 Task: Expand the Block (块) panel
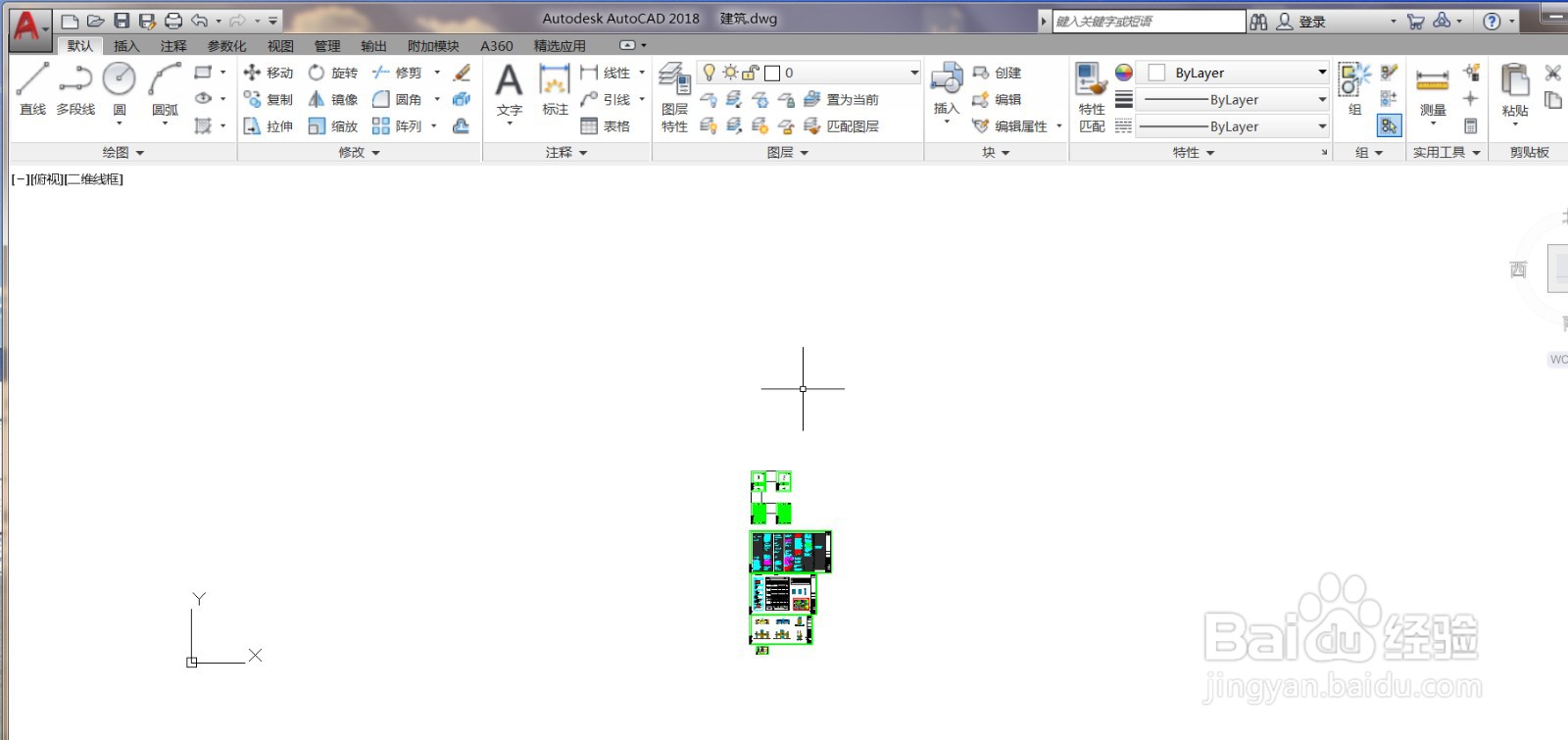tap(996, 152)
